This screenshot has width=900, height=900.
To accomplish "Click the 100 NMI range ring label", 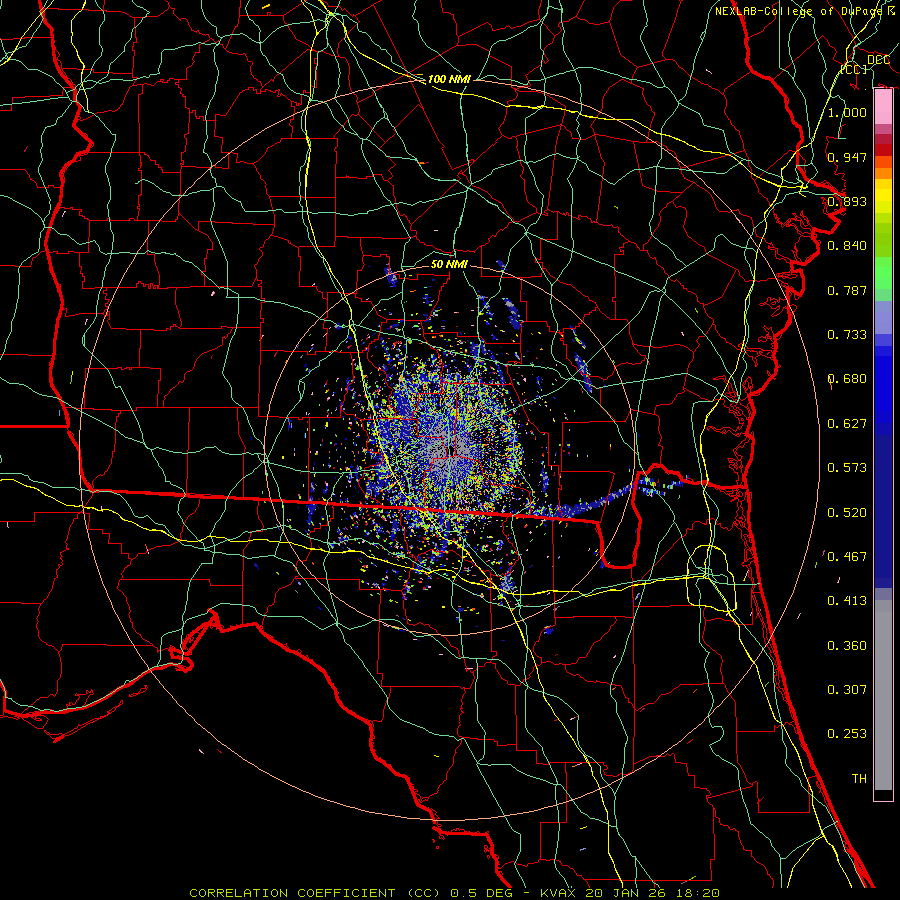I will [449, 79].
